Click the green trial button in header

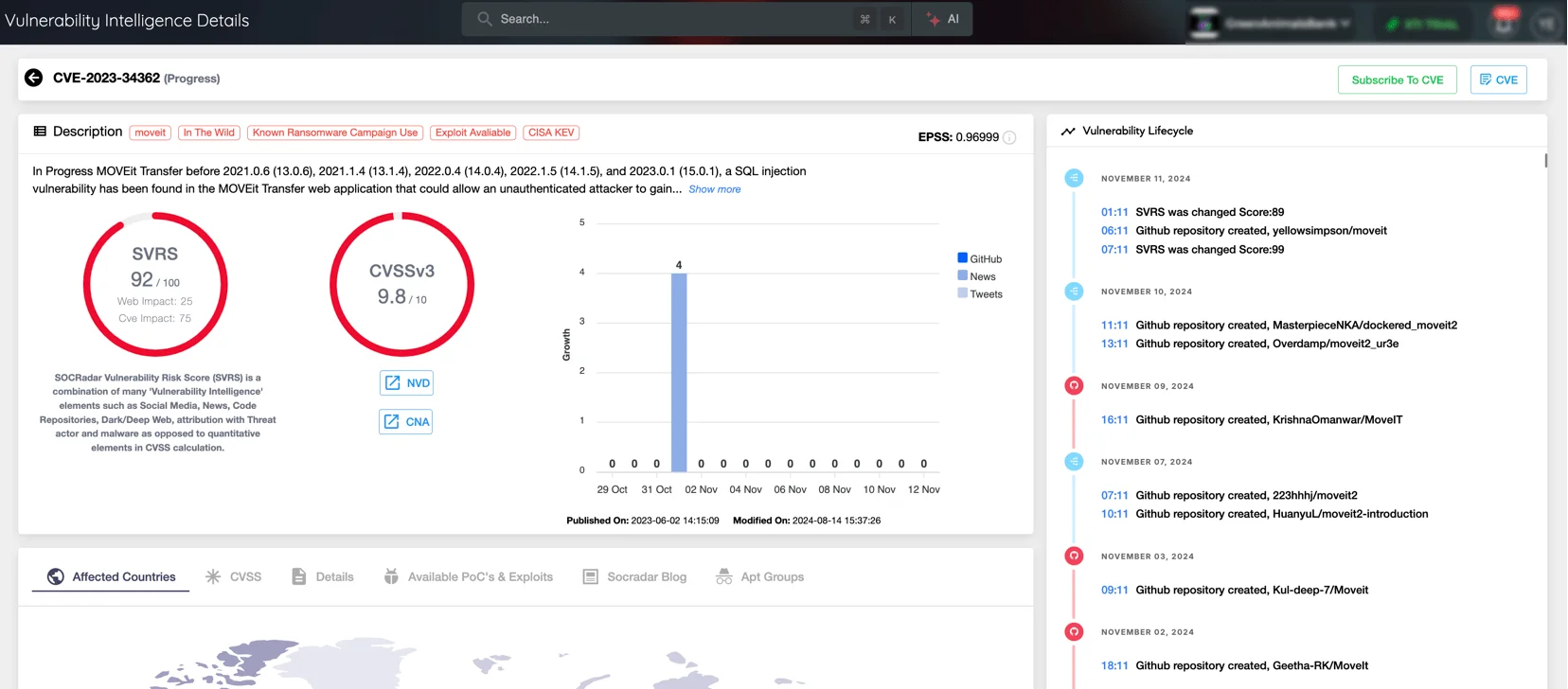click(1423, 24)
